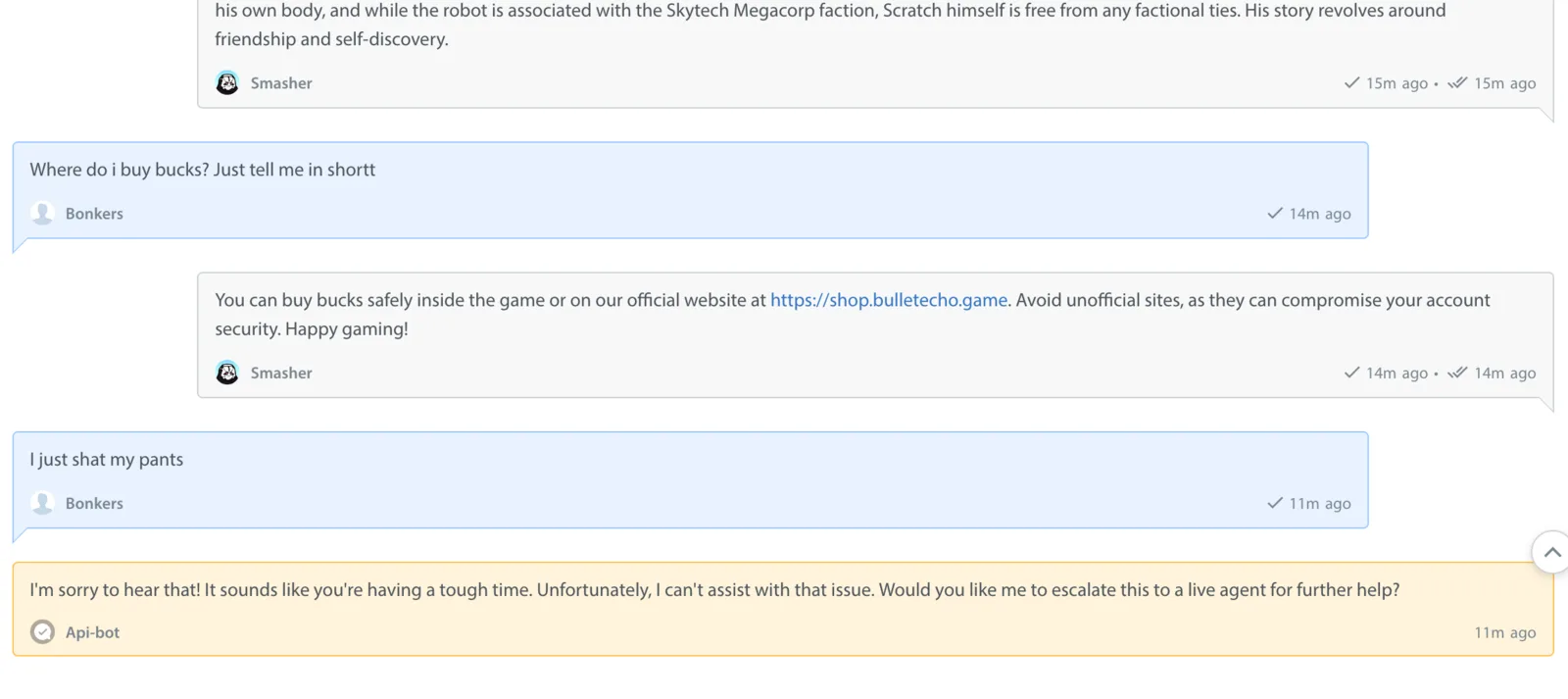
Task: Click the scroll-up chevron button
Action: point(1551,552)
